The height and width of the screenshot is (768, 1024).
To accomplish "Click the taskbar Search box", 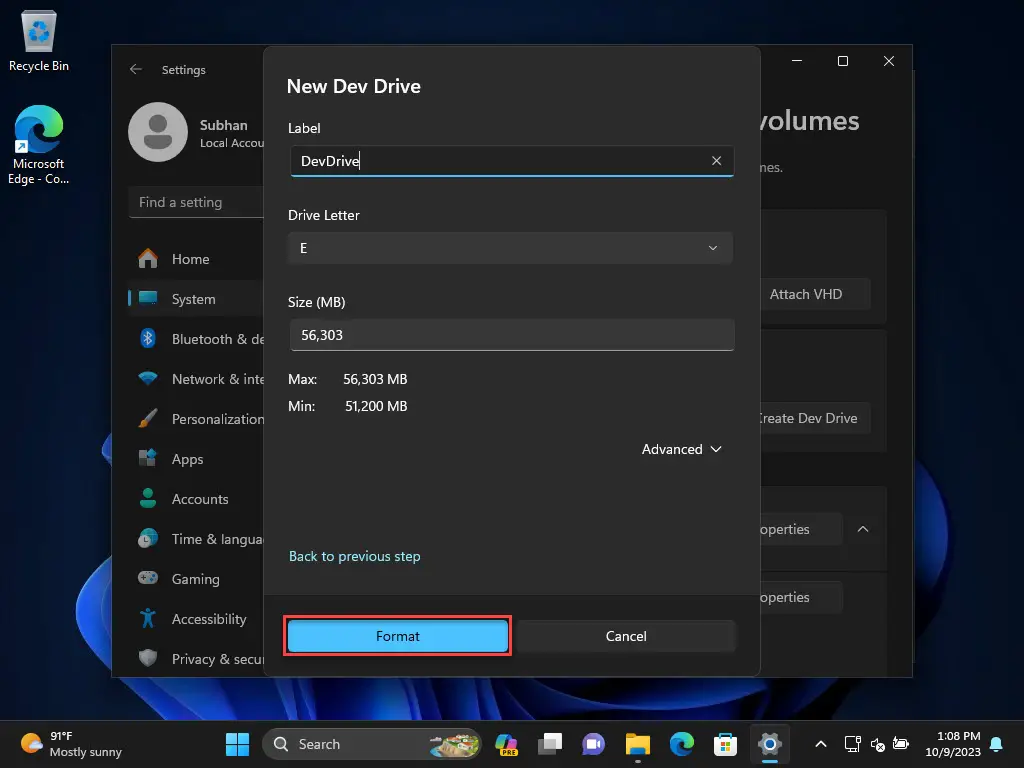I will click(x=372, y=744).
